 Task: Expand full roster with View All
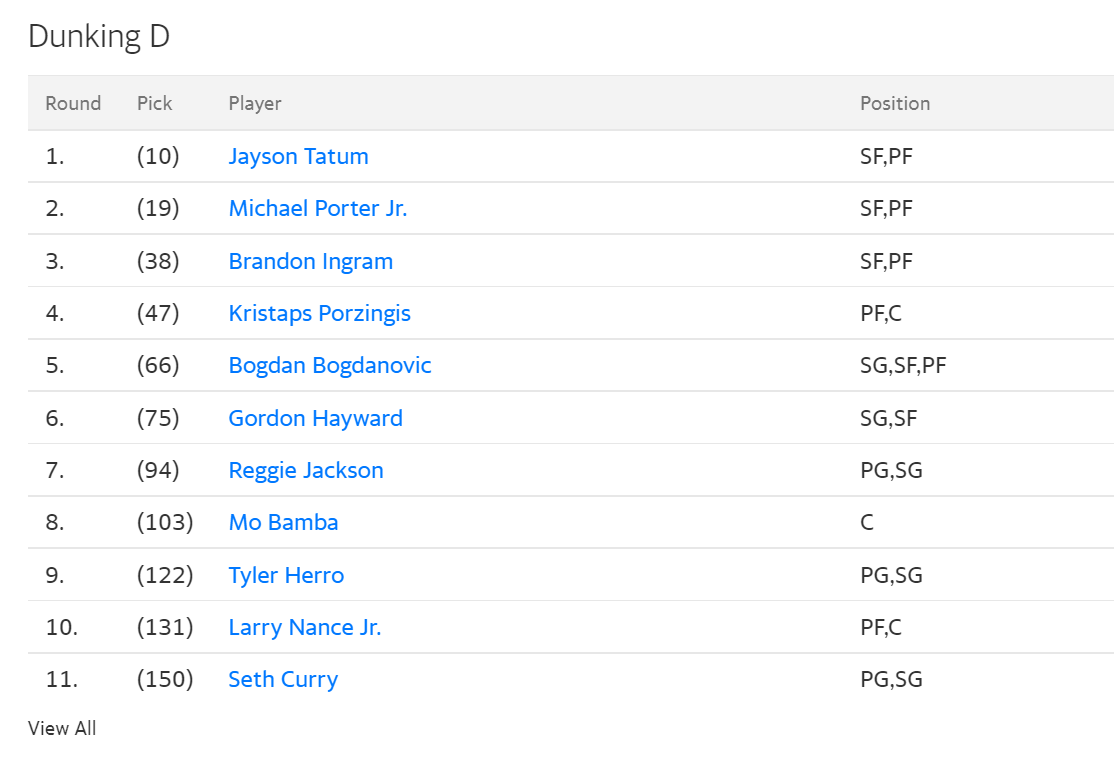(62, 728)
